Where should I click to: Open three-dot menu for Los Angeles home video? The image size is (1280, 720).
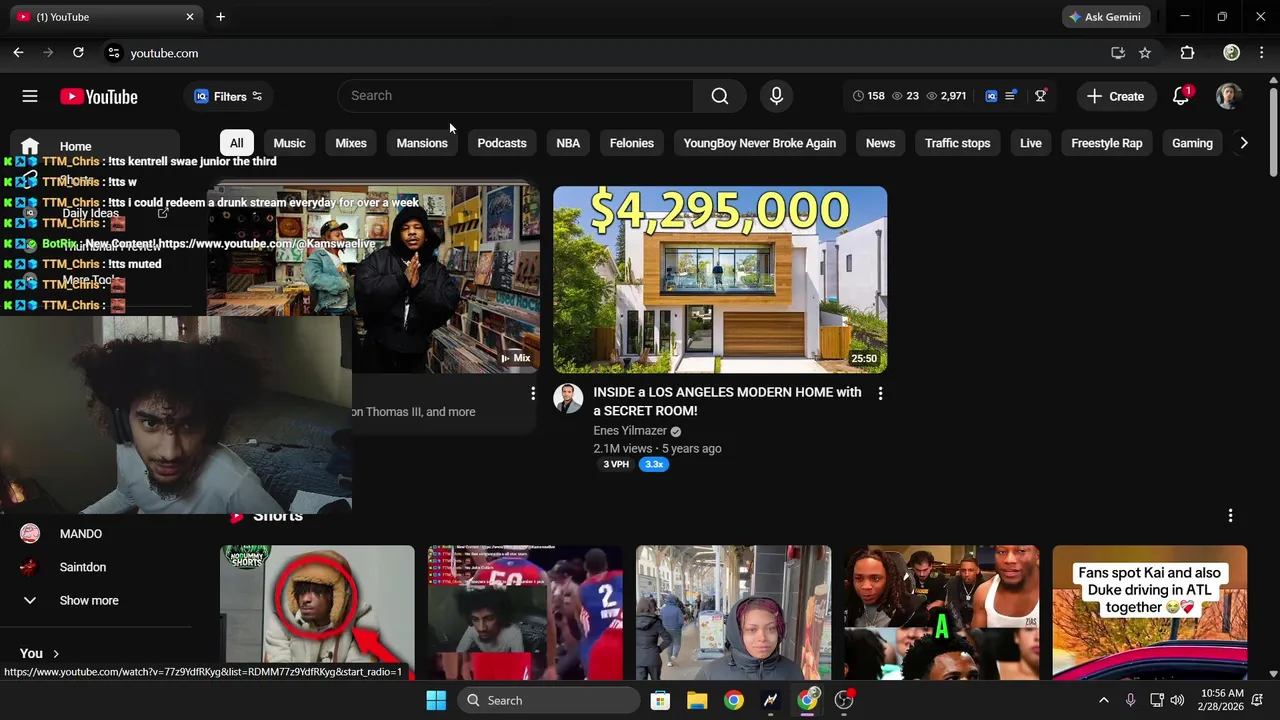tap(880, 394)
